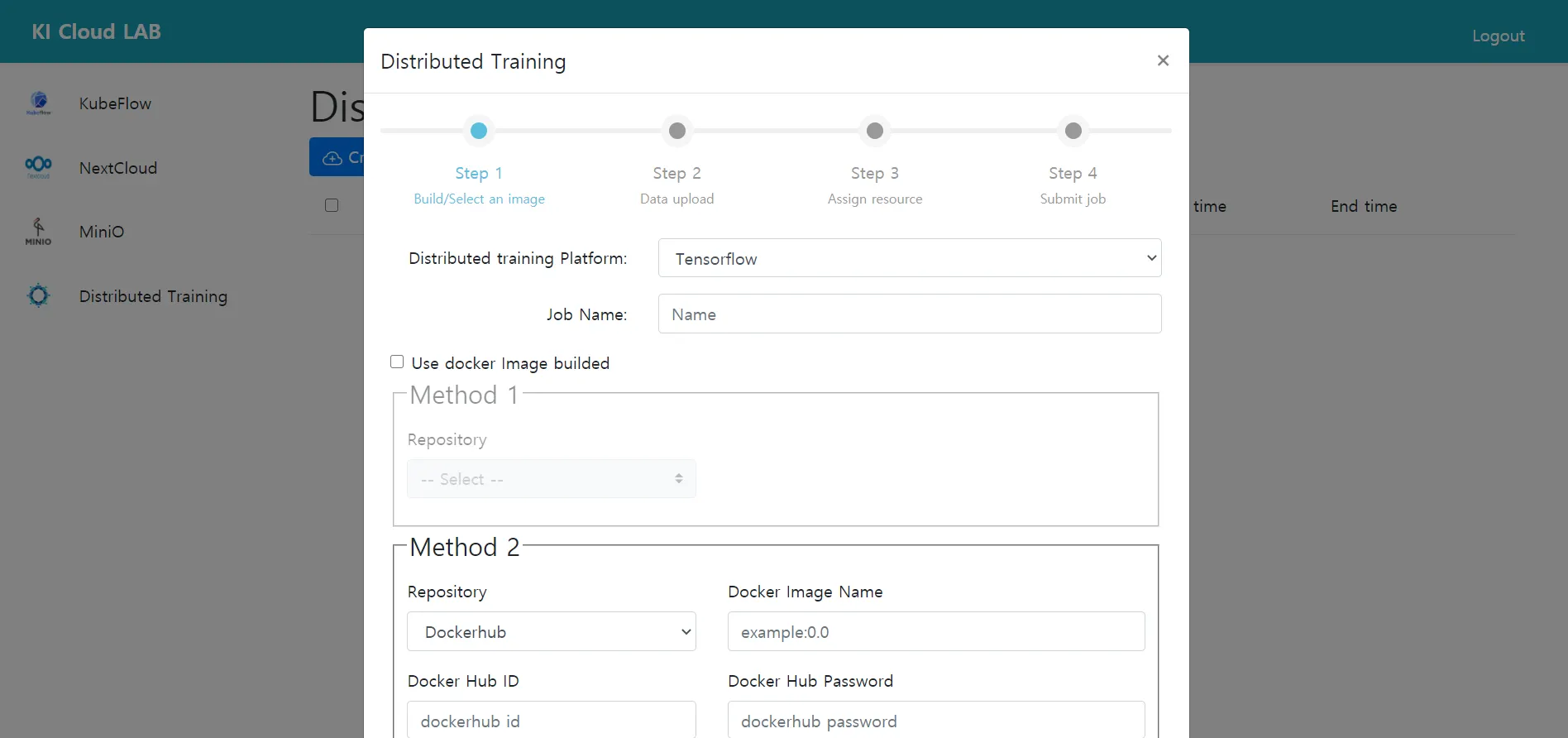Screen dimensions: 1568x738
Task: Click the Distributed Training dialog title
Action: tap(473, 61)
